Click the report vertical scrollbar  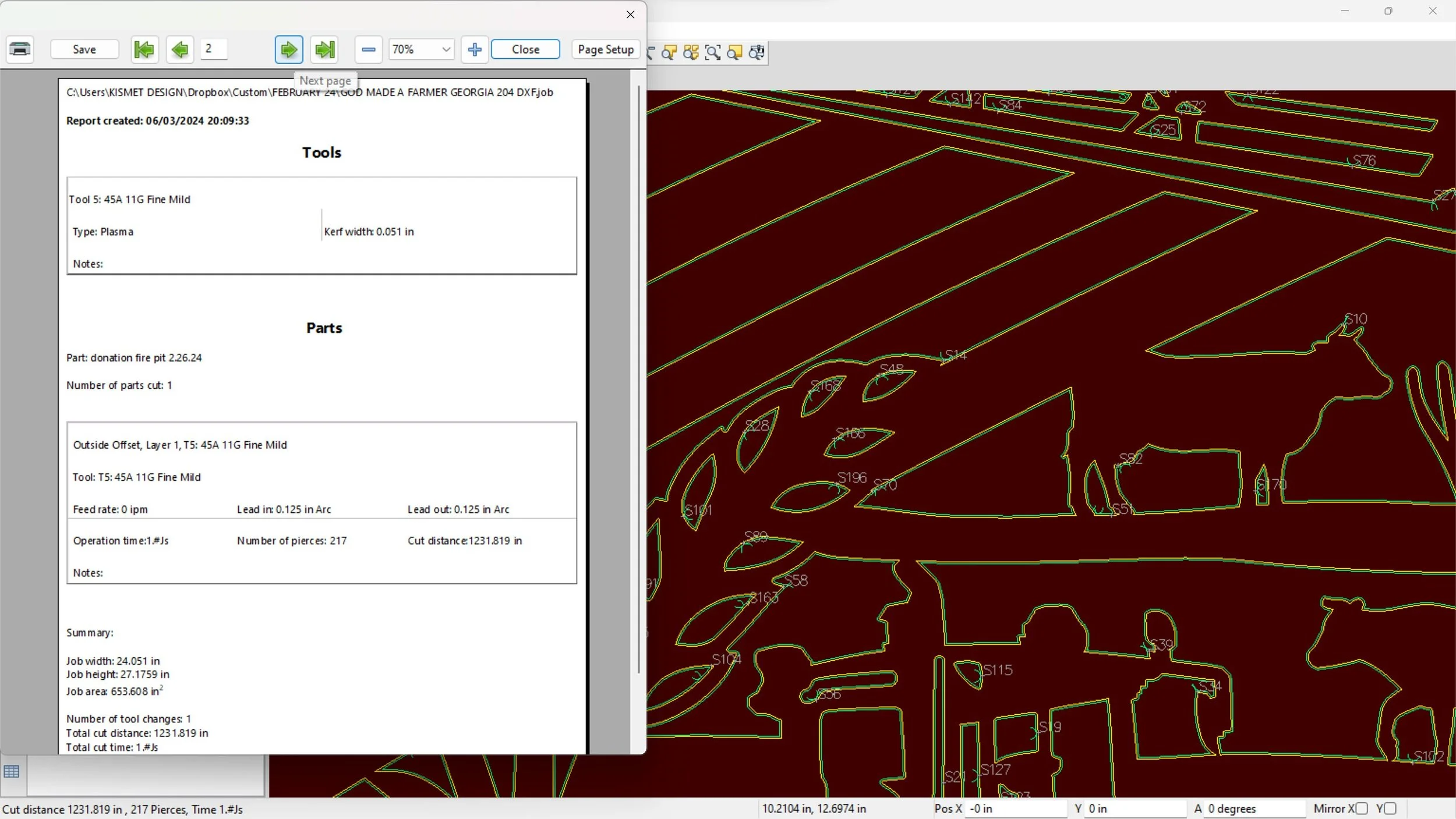pos(638,378)
